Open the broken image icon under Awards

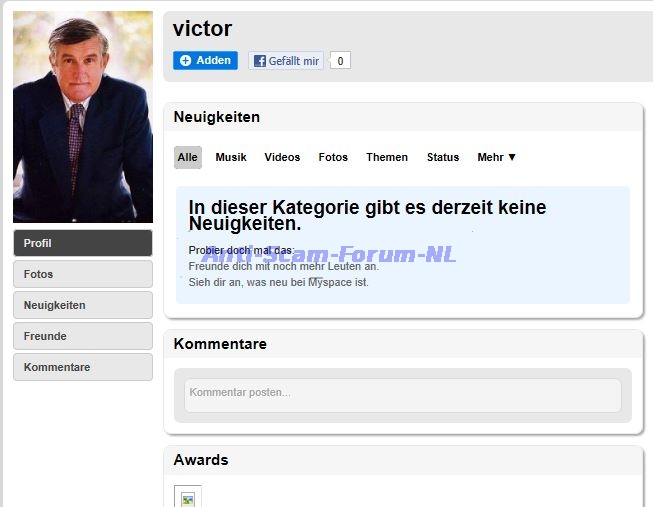pyautogui.click(x=186, y=497)
